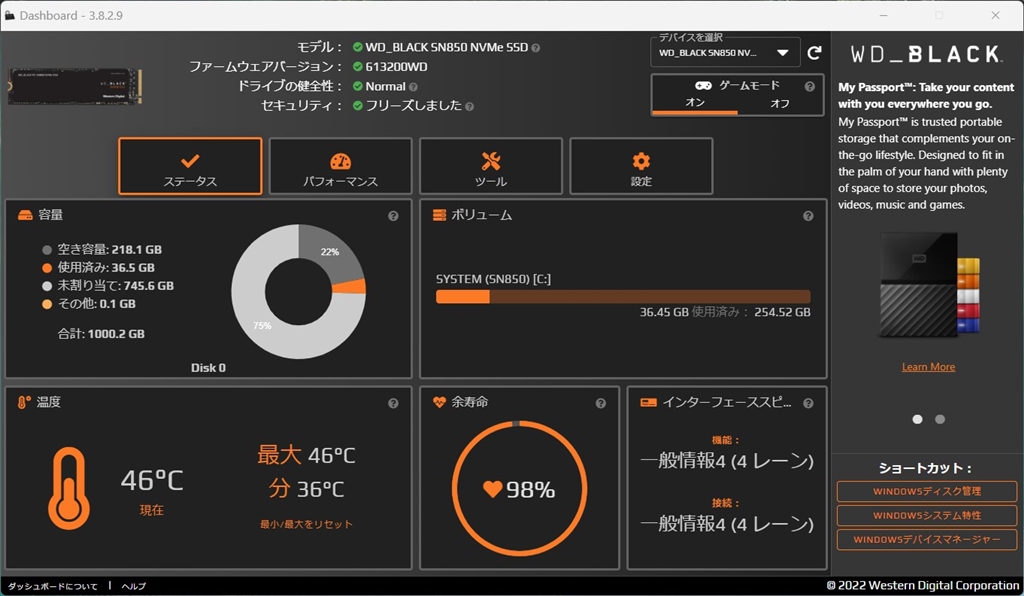The width and height of the screenshot is (1024, 596).
Task: Click help icon in volume panel
Action: pos(808,216)
